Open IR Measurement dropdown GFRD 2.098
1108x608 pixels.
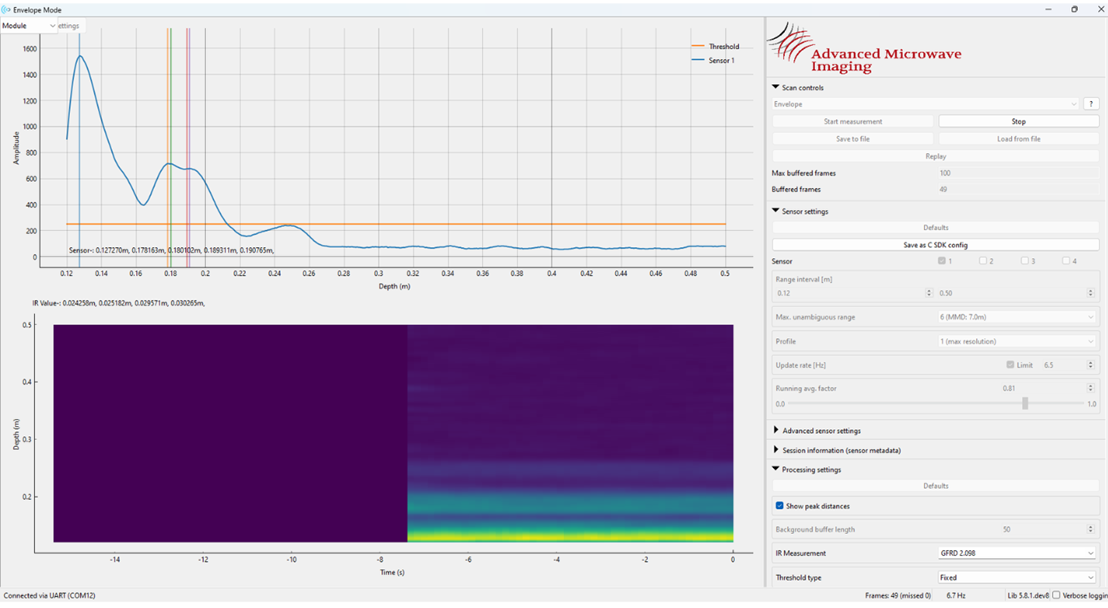pyautogui.click(x=1016, y=554)
